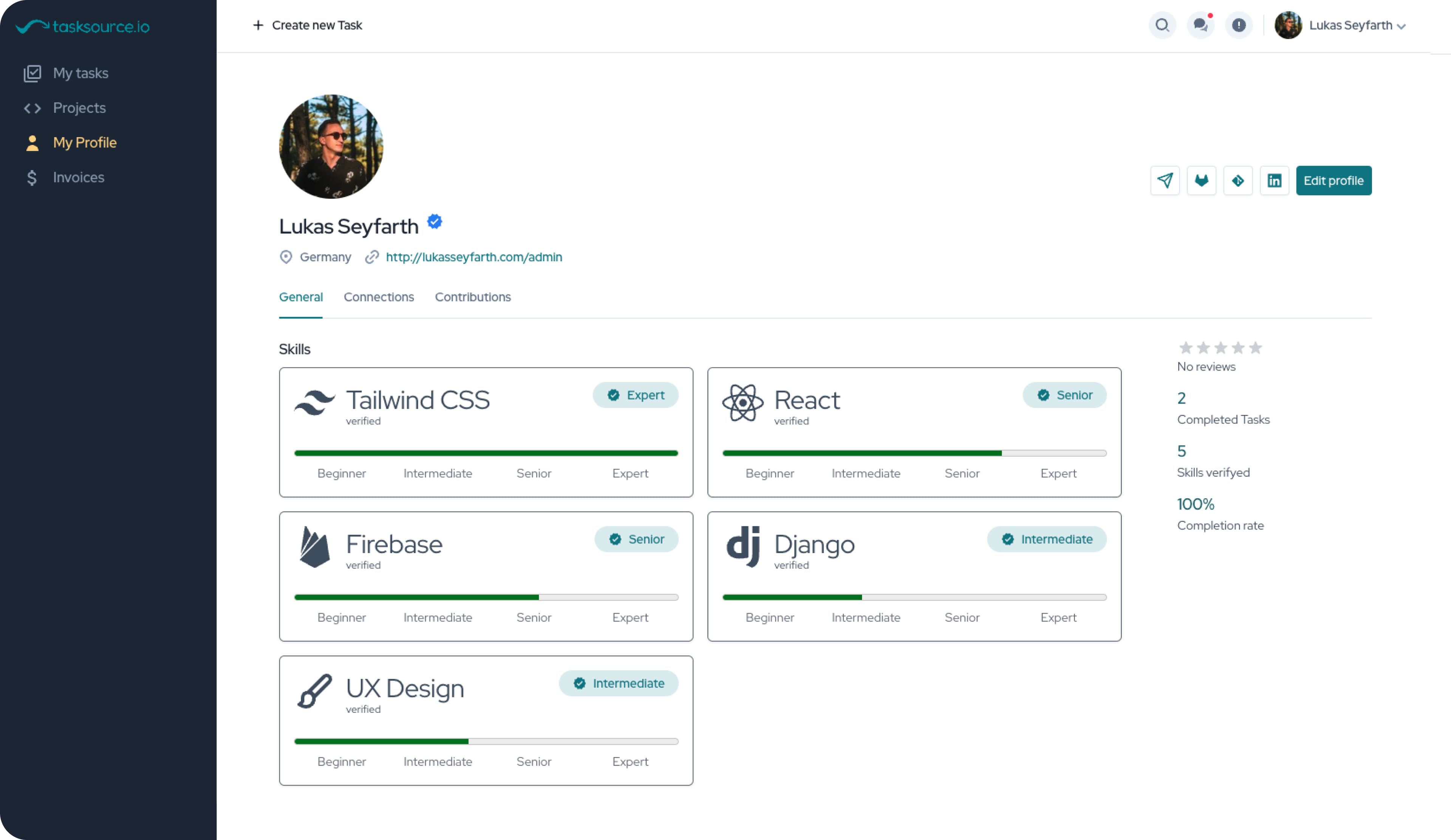The height and width of the screenshot is (840, 1451).
Task: Click the diamond git icon button
Action: point(1238,181)
